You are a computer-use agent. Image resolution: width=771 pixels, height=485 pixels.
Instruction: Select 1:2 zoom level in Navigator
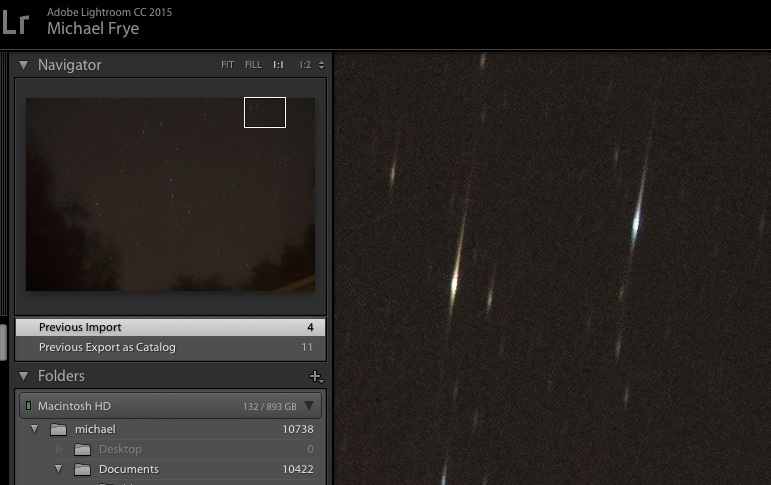point(304,65)
